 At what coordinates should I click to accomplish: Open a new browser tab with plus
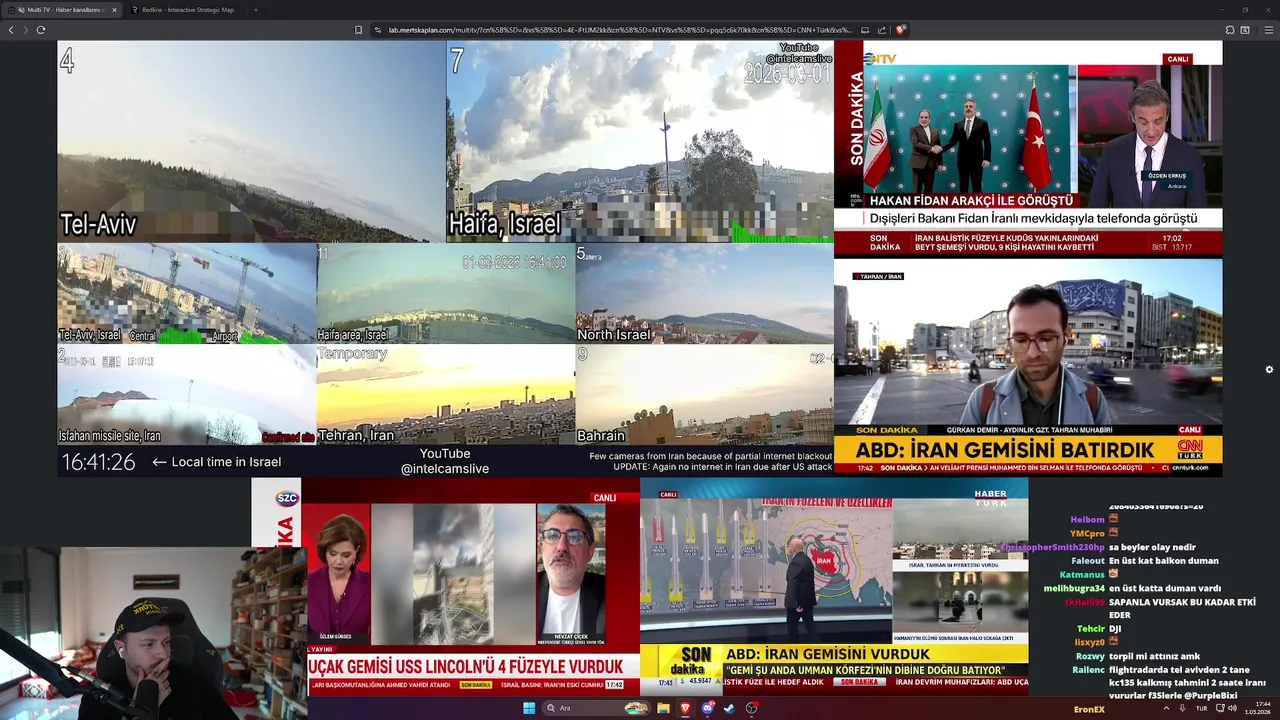pyautogui.click(x=255, y=10)
